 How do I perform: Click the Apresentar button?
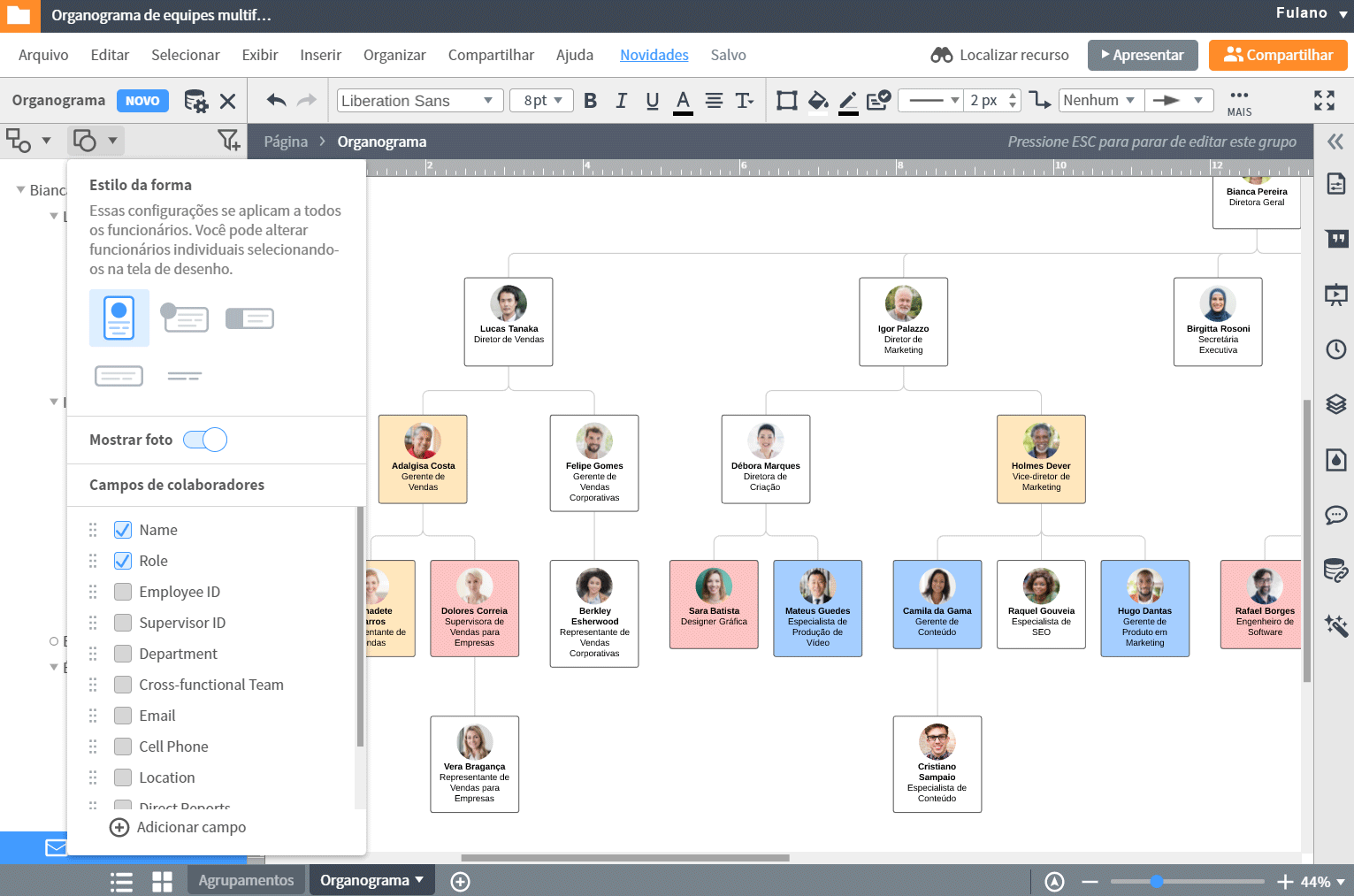(x=1143, y=55)
